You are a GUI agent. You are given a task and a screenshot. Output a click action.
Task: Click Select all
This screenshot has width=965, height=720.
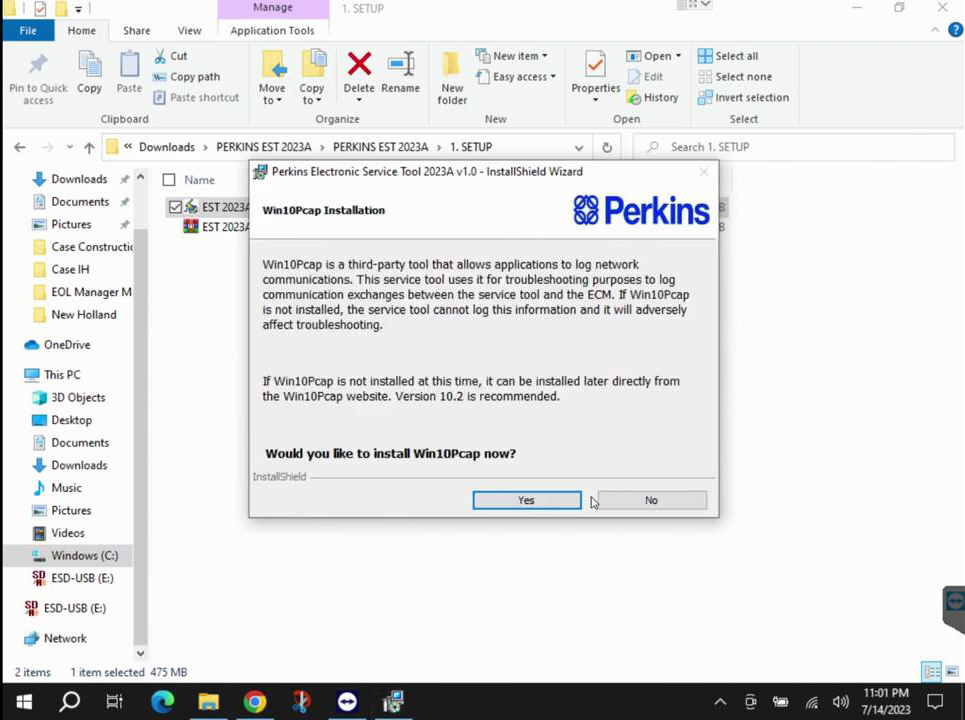coord(728,56)
